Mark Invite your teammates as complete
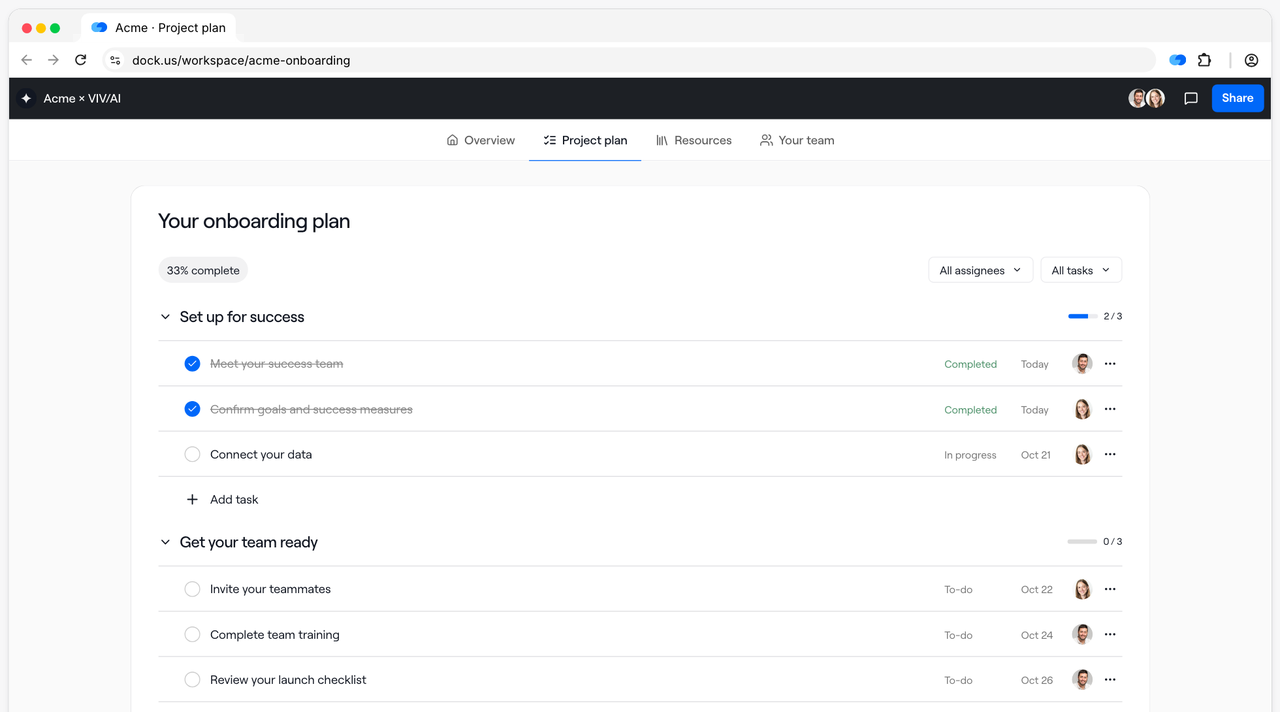The width and height of the screenshot is (1280, 712). [192, 589]
